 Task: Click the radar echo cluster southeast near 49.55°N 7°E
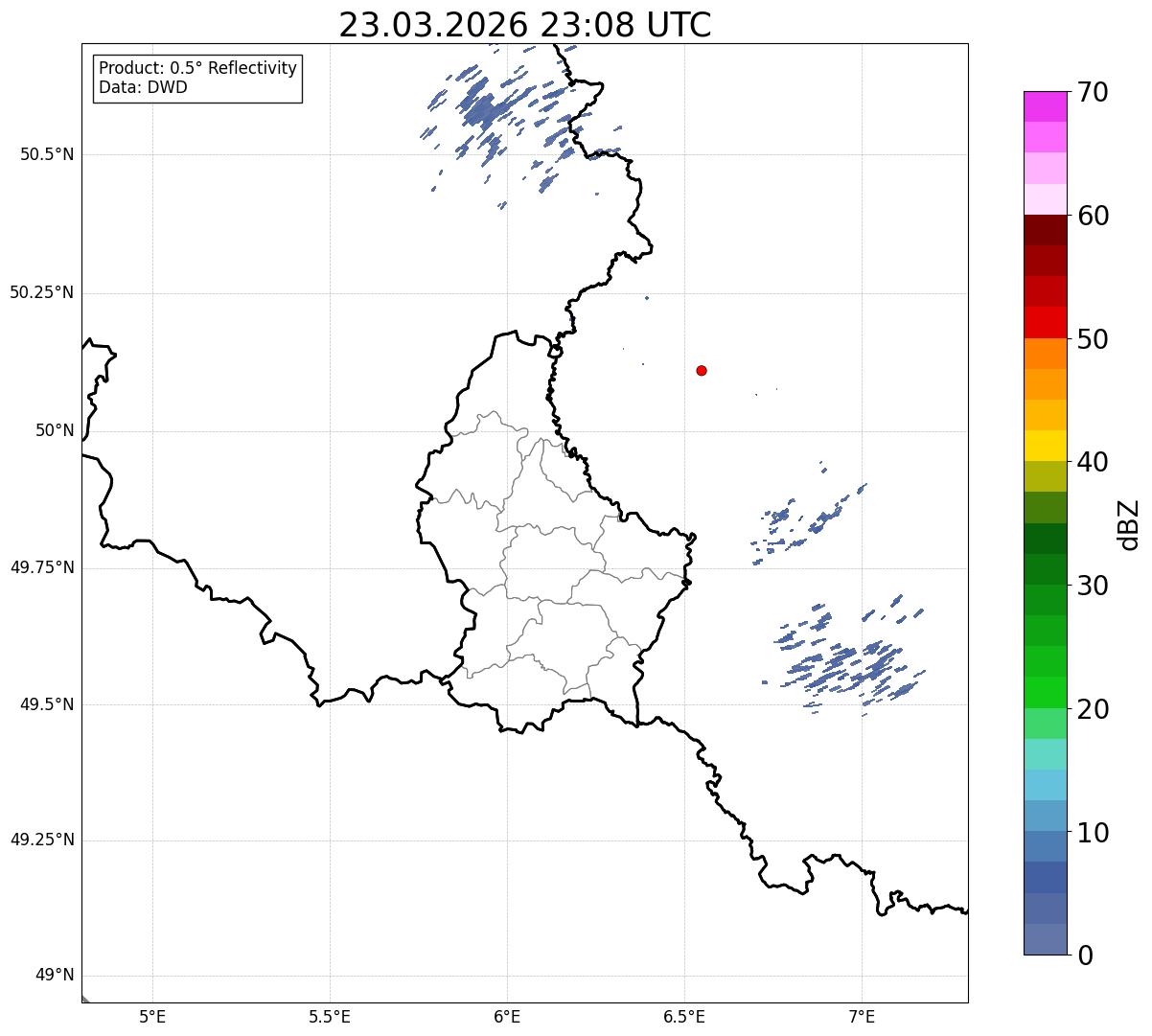[x=845, y=655]
